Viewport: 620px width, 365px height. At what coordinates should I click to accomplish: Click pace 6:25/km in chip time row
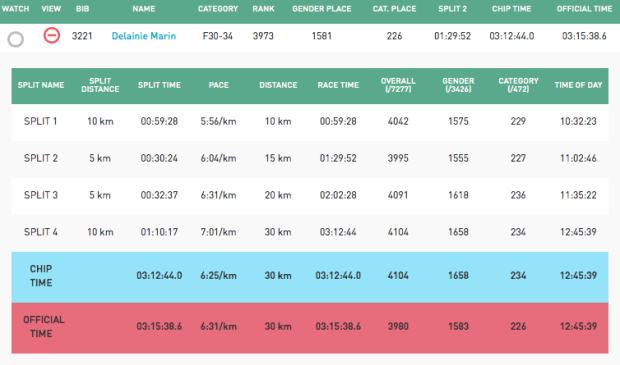218,276
